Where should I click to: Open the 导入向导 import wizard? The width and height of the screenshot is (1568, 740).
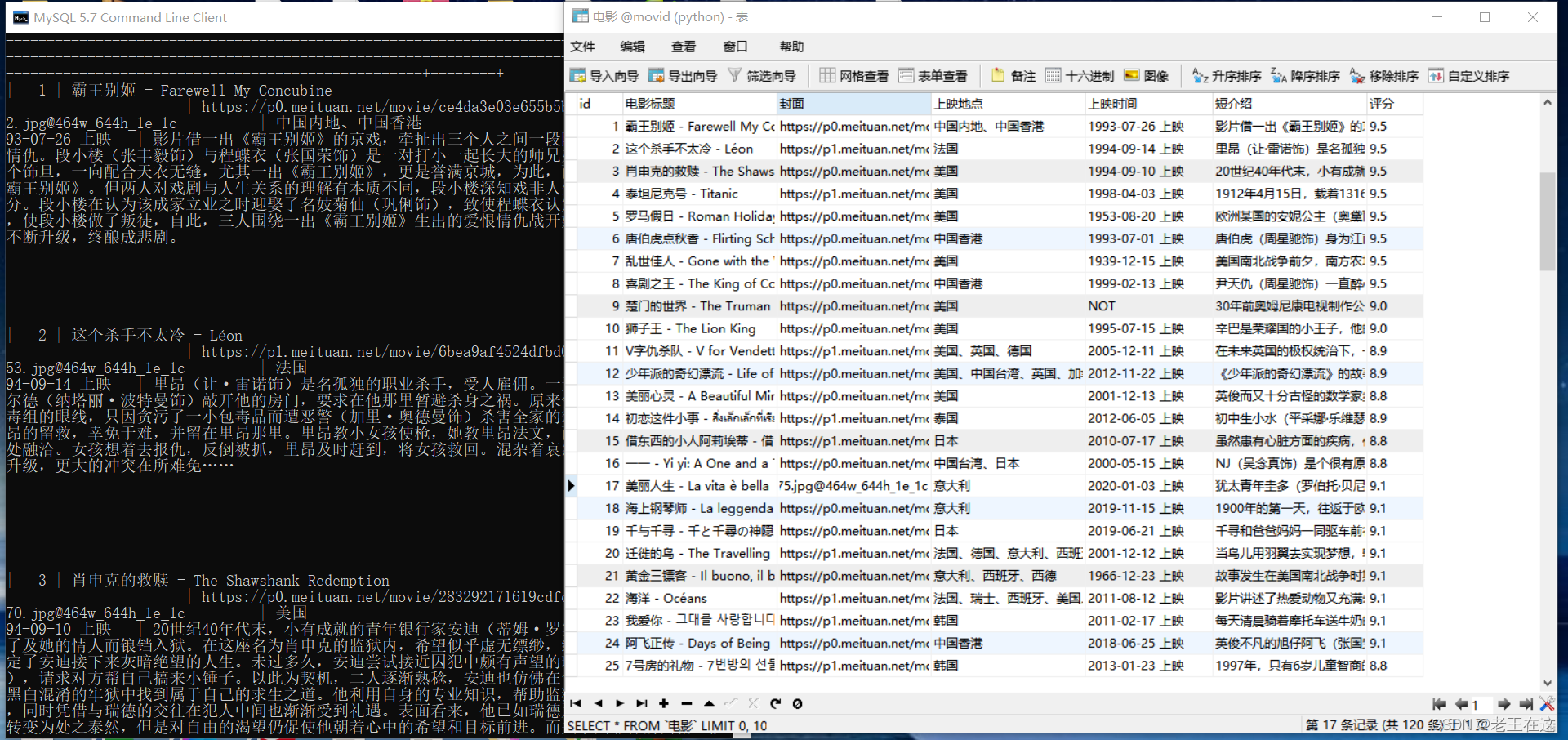click(x=604, y=76)
